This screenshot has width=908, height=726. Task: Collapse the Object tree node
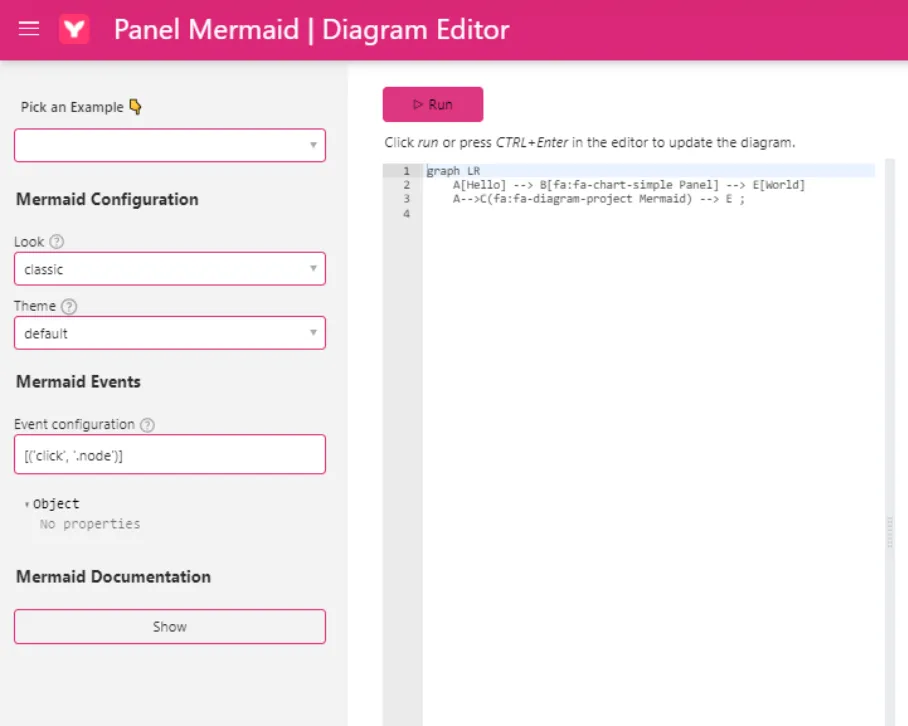click(27, 505)
